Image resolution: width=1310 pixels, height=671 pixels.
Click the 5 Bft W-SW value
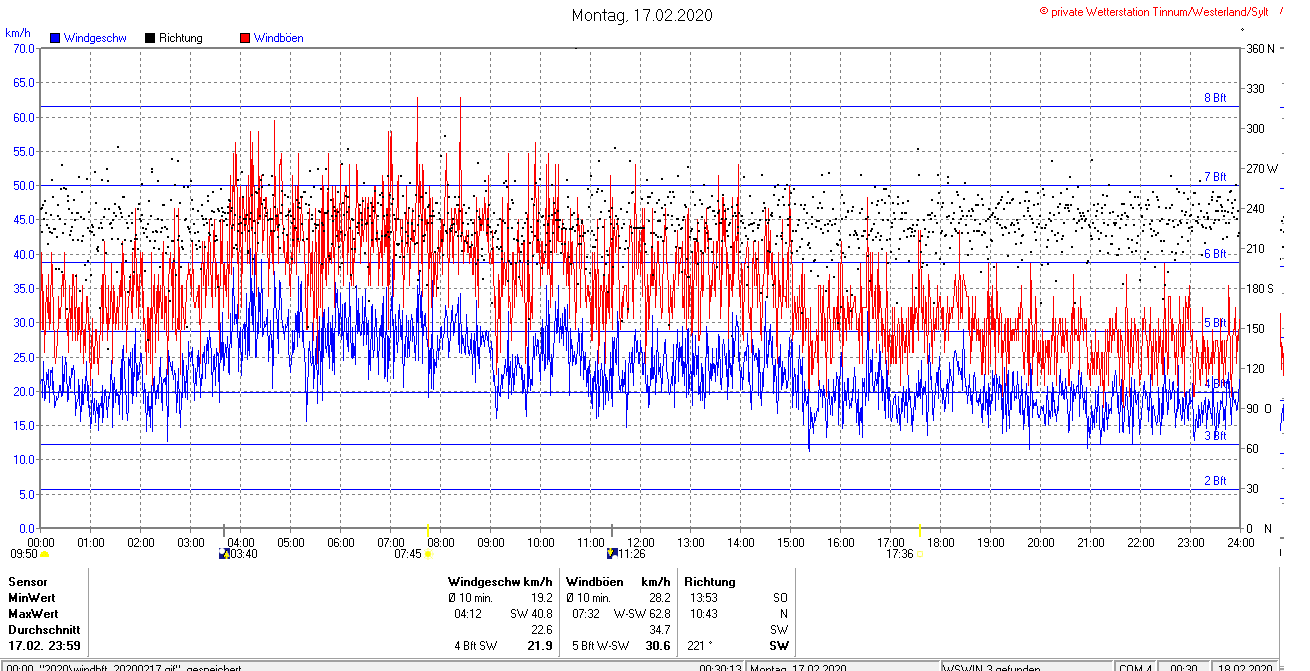coord(601,646)
